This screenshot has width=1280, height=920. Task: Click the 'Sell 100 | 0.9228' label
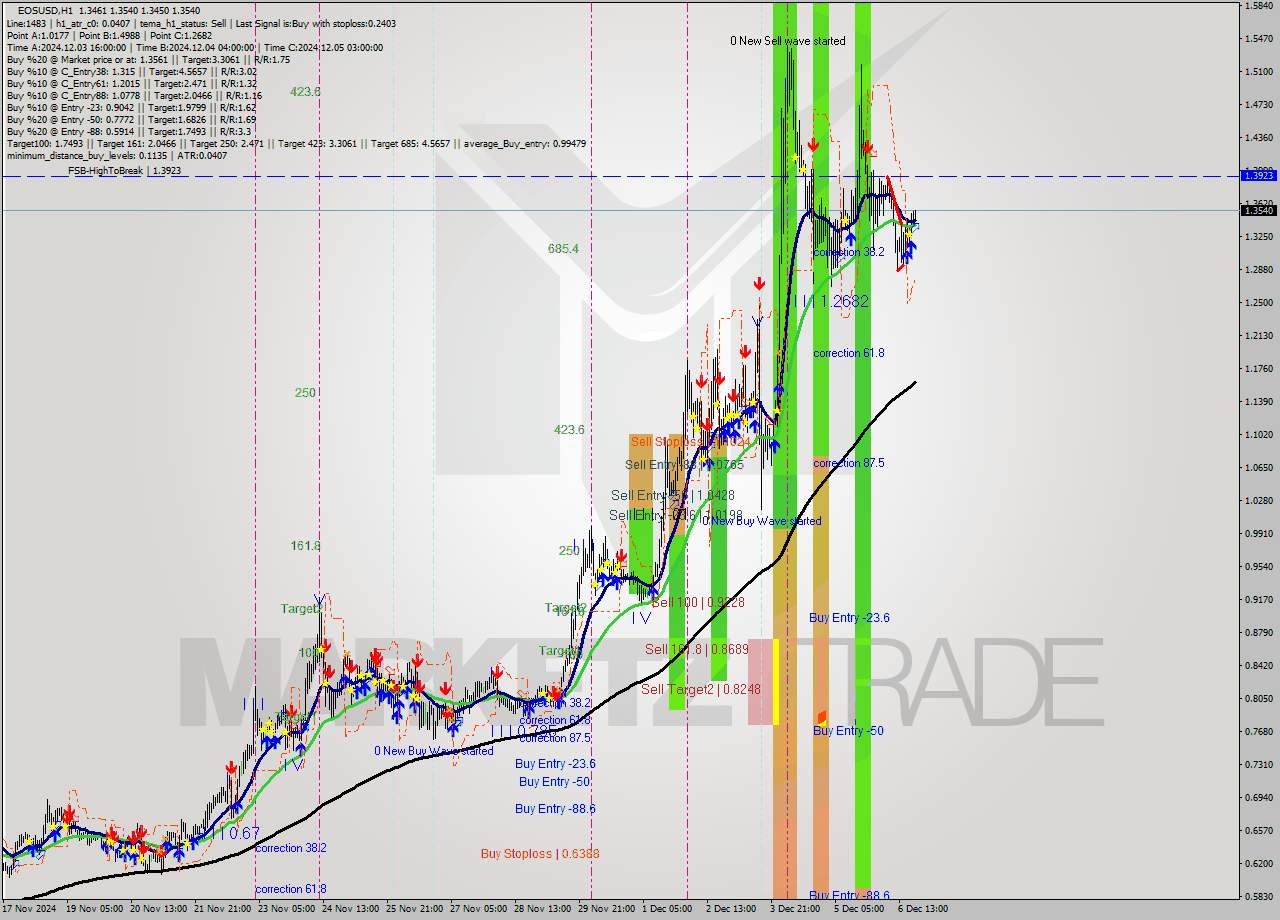click(x=698, y=602)
